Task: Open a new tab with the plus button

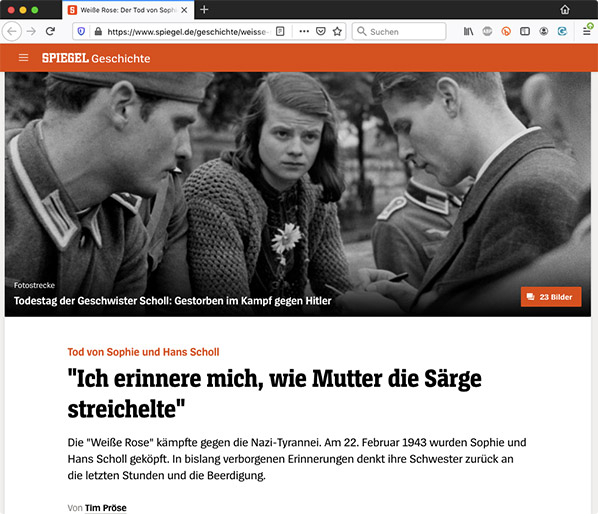Action: pos(204,10)
